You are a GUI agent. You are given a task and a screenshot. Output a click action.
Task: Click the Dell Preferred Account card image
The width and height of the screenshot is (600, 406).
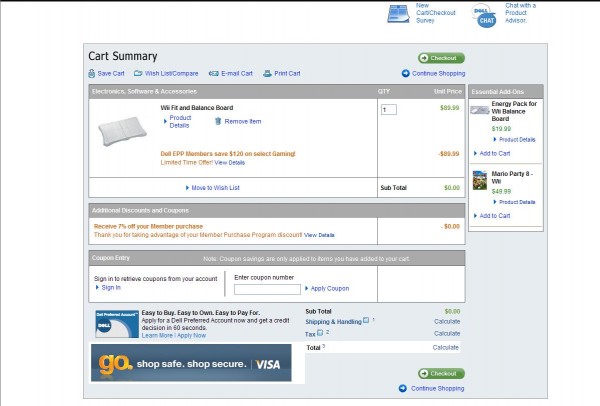pos(117,324)
